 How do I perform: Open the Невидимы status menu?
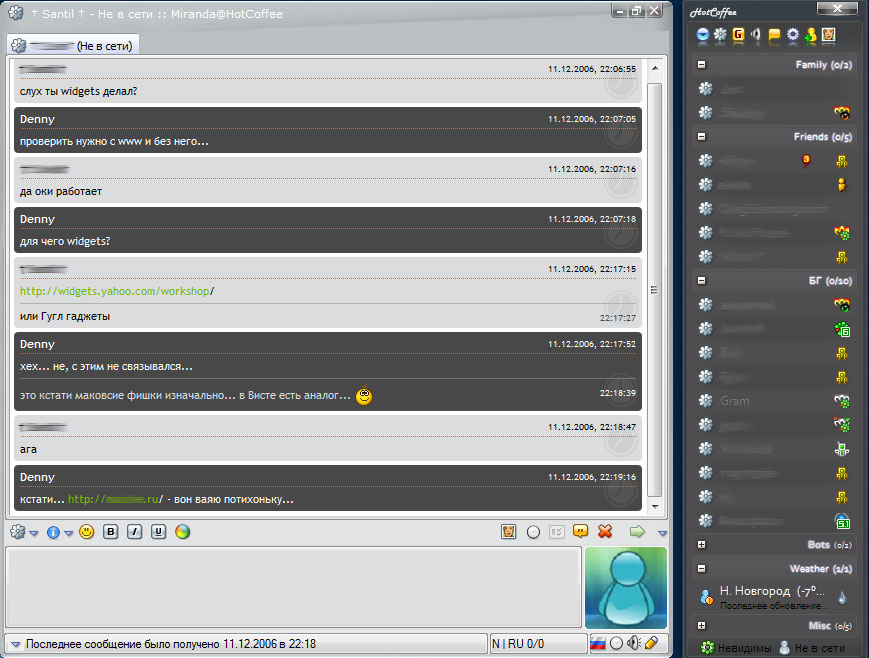click(x=736, y=648)
